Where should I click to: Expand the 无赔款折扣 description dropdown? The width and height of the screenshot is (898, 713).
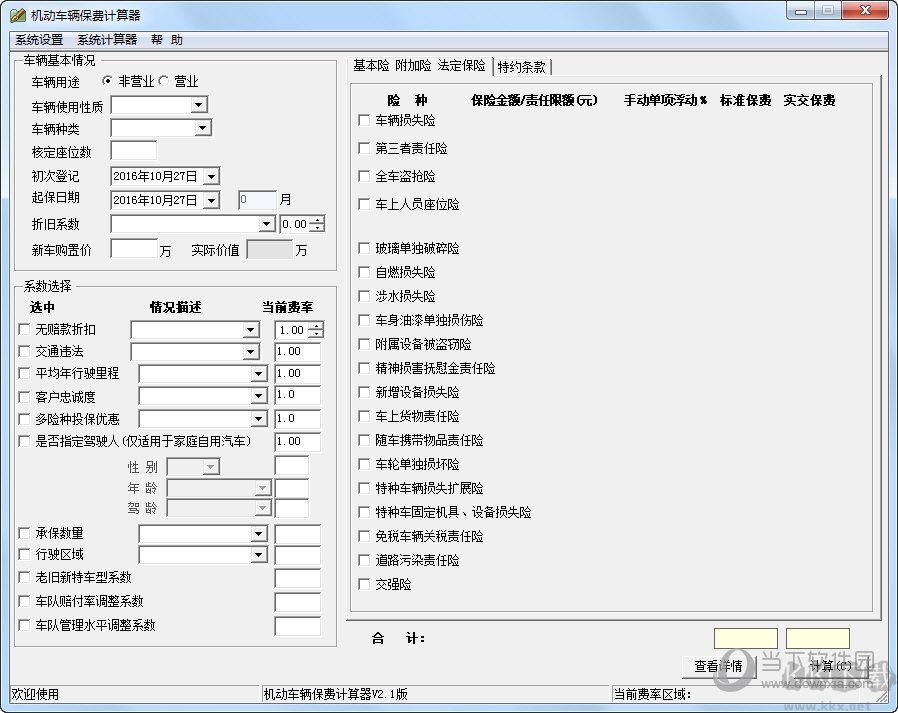coord(250,330)
